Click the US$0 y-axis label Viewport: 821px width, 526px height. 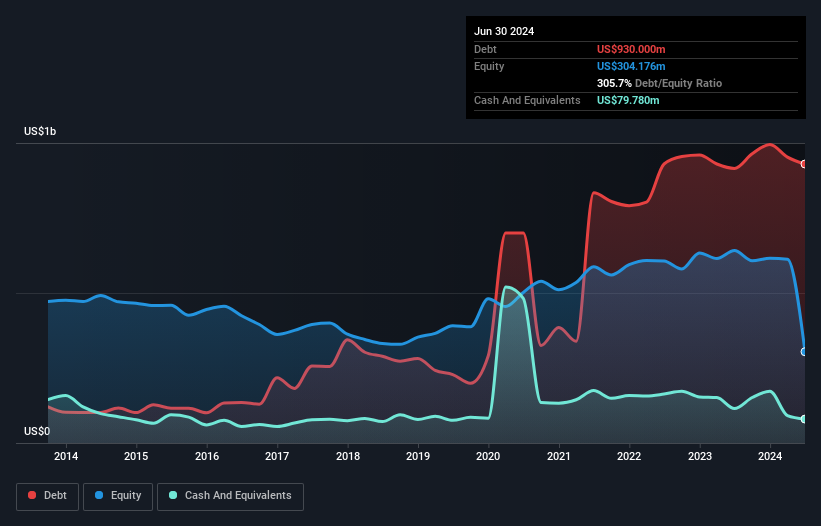pos(37,431)
